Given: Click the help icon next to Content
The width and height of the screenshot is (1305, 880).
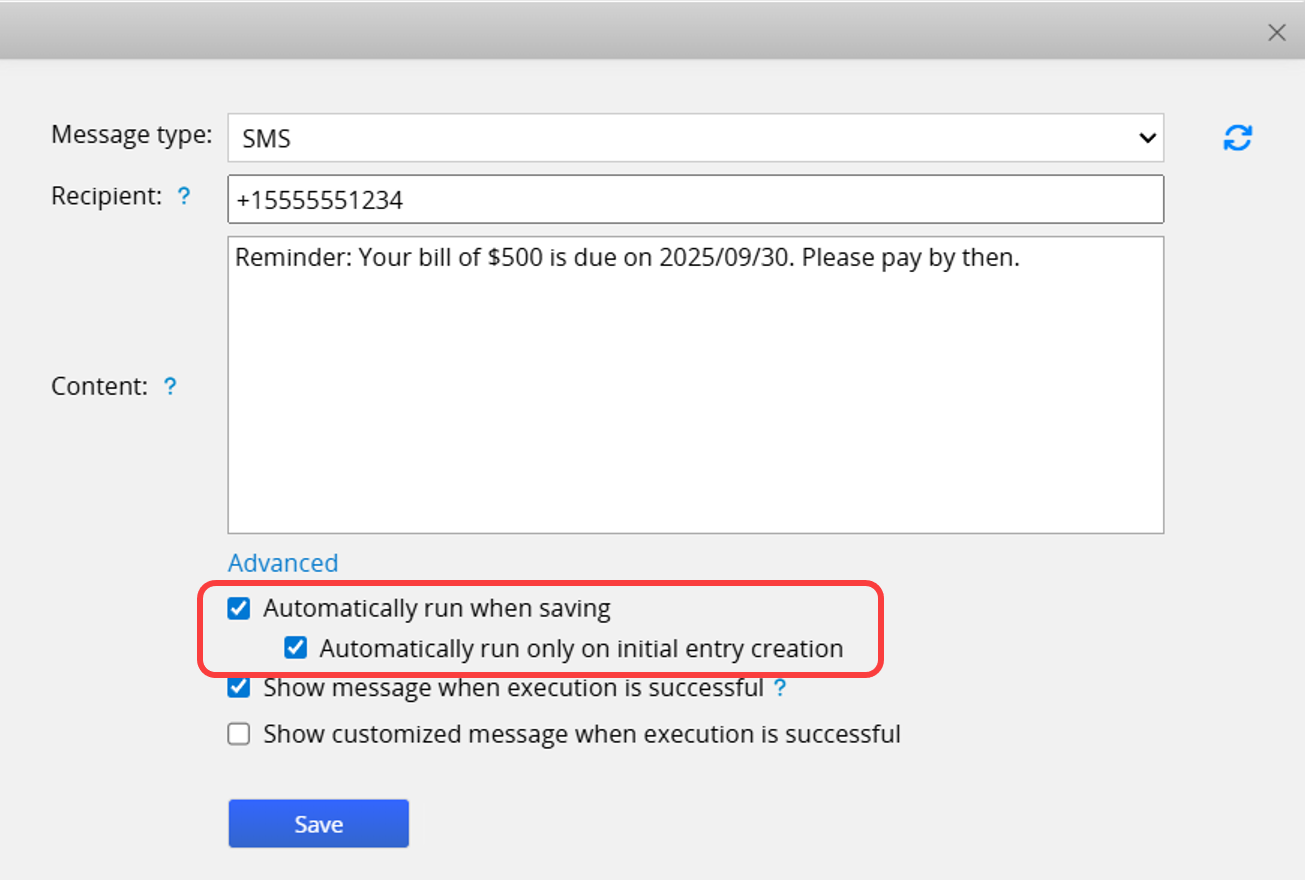Looking at the screenshot, I should pyautogui.click(x=170, y=386).
